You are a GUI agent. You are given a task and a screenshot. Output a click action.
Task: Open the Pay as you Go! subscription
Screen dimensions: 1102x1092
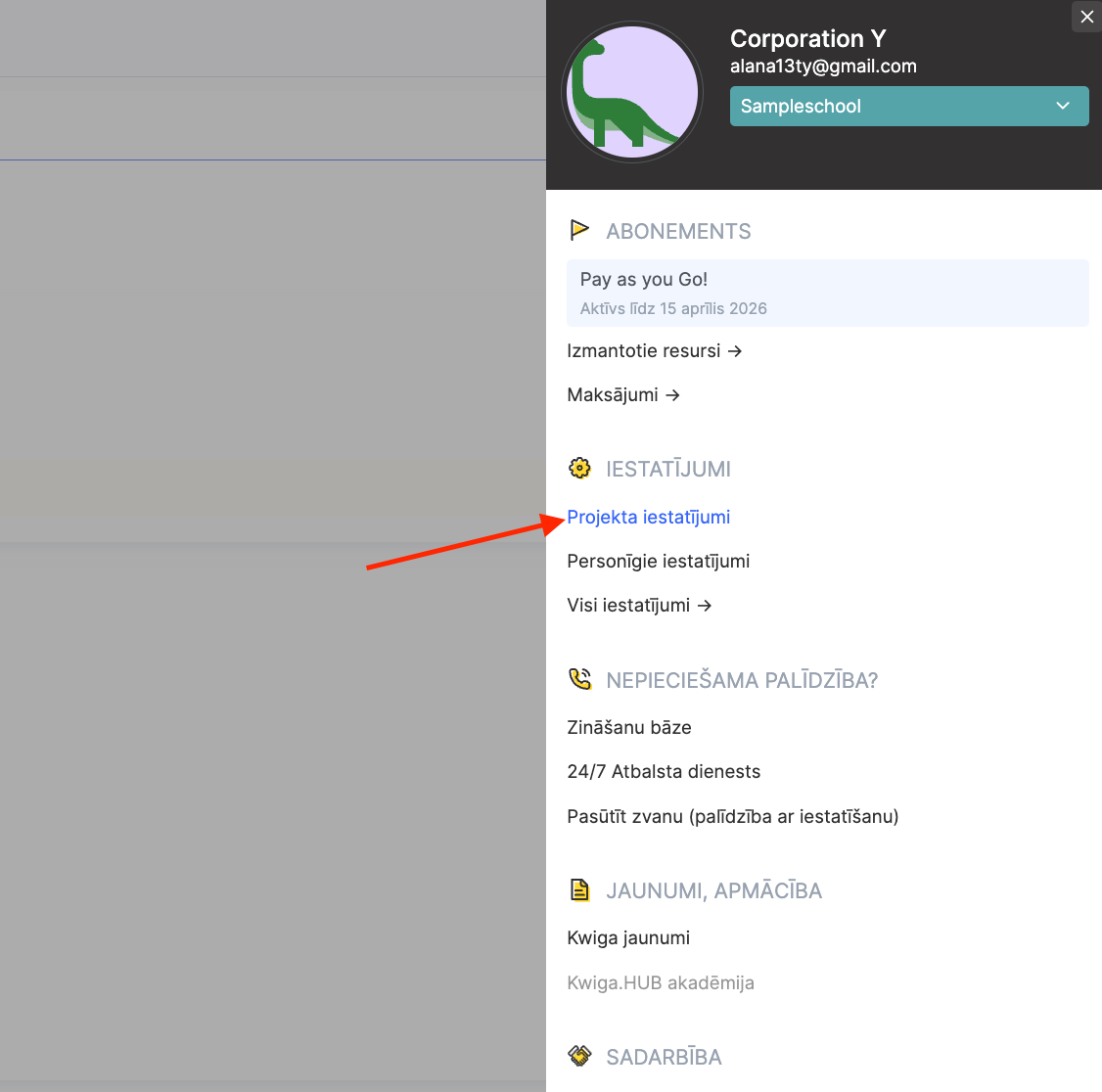click(x=827, y=293)
